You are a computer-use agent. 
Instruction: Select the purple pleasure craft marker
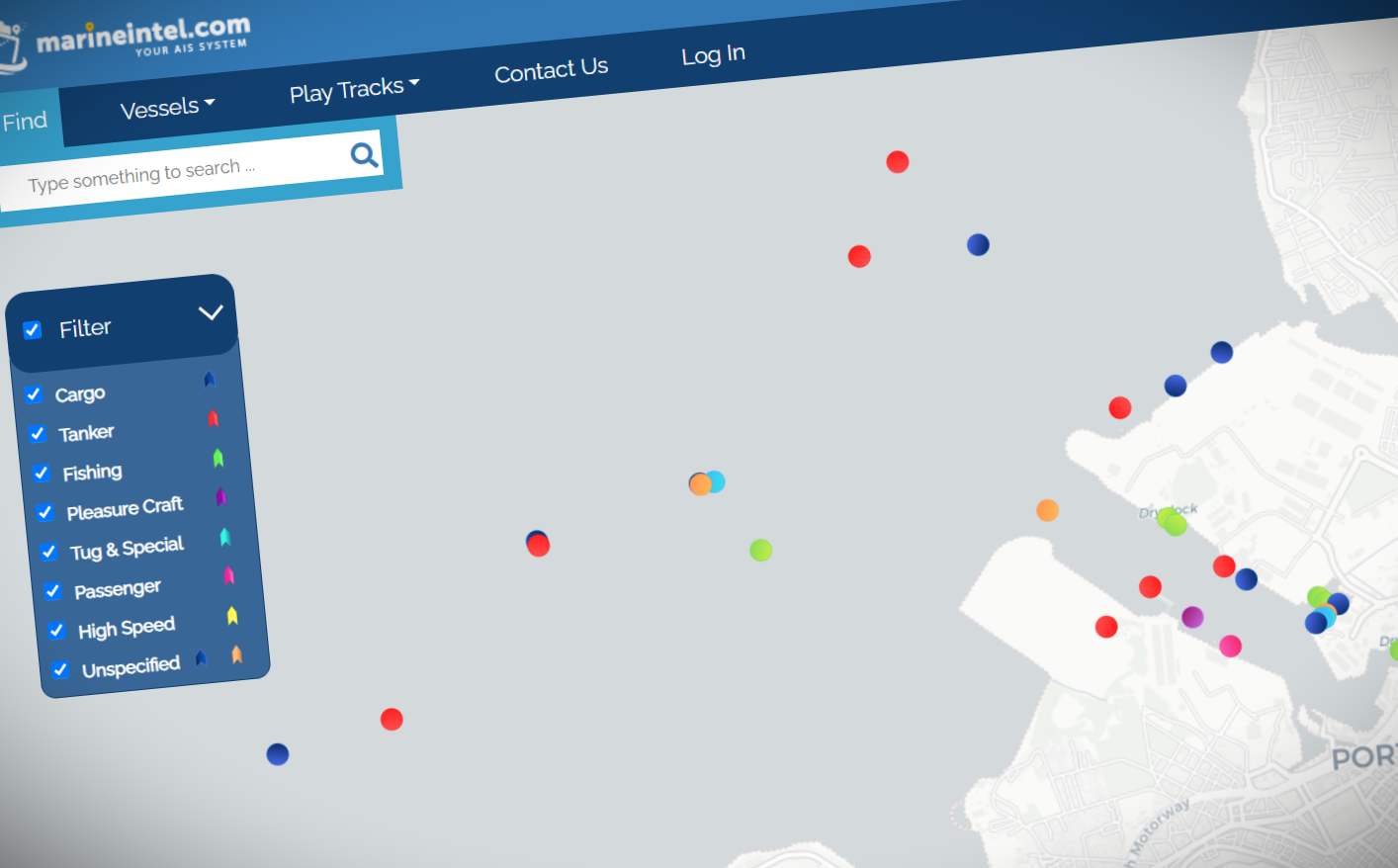tap(1193, 617)
